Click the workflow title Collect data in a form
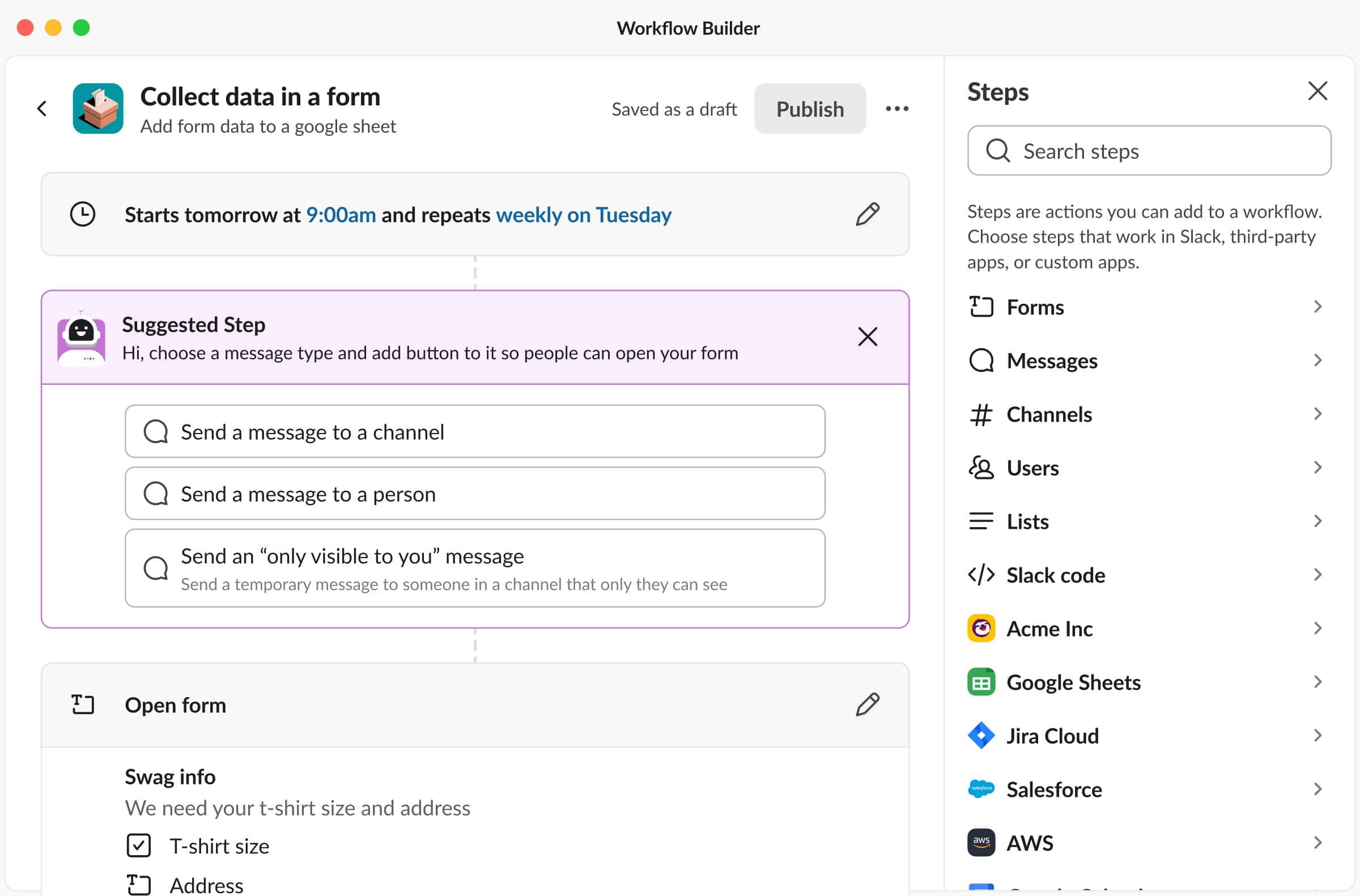The image size is (1360, 896). [x=260, y=96]
